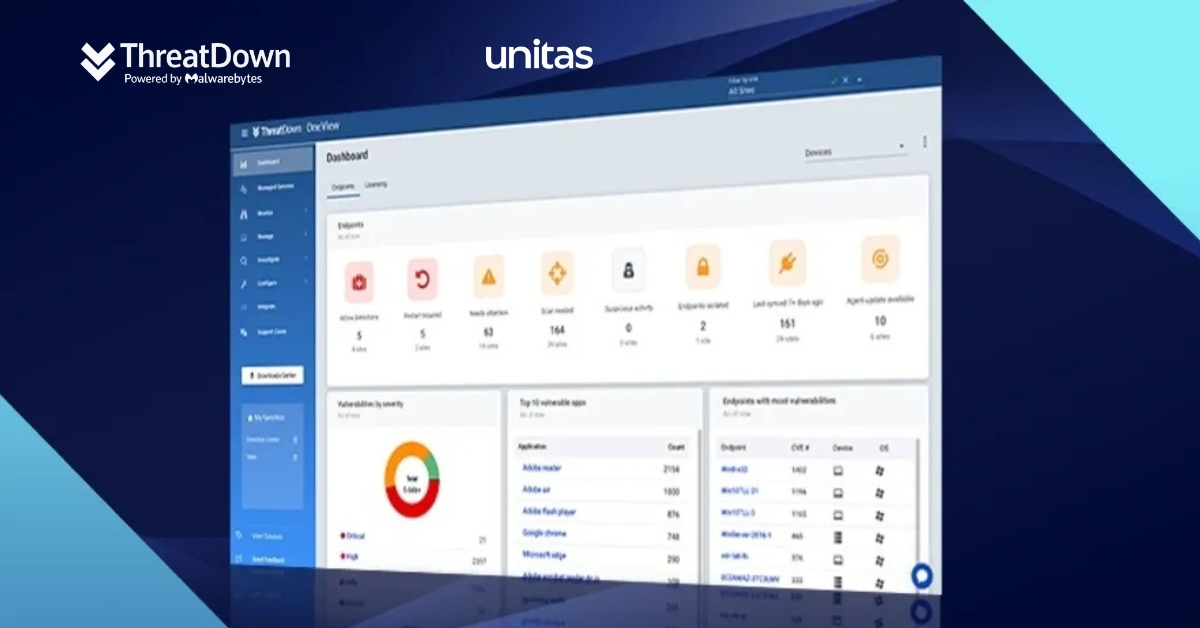
Task: Clear the site filter with the X icon
Action: coord(845,79)
